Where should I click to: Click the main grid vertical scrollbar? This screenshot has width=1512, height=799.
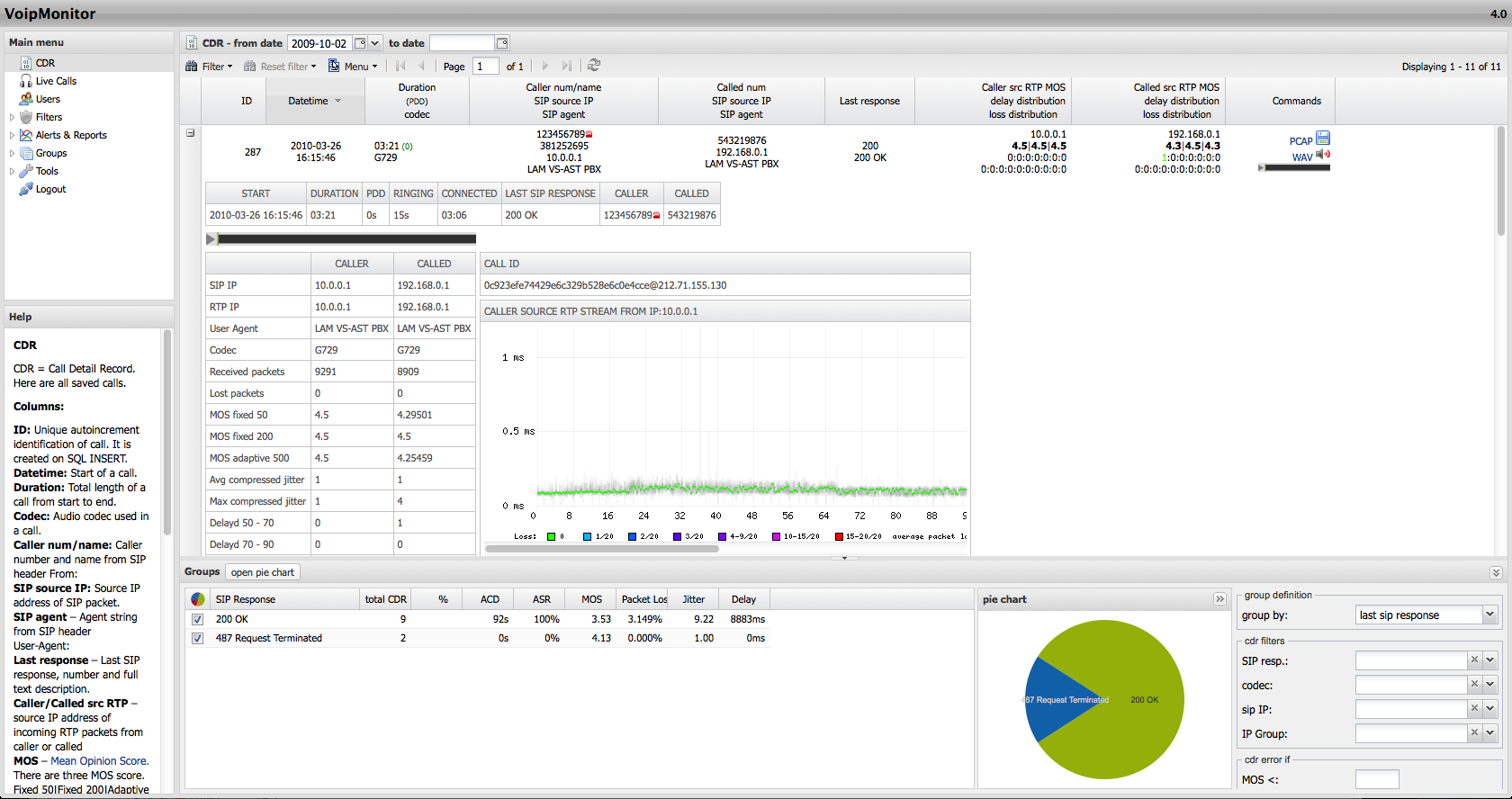(1501, 180)
